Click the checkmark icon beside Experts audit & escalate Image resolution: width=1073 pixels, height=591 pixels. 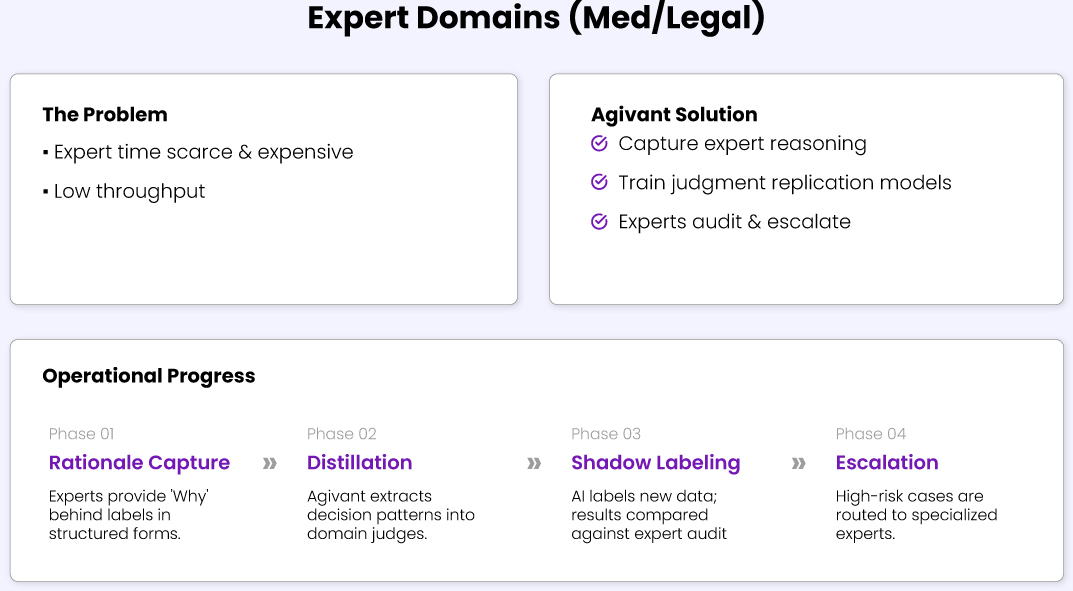point(600,222)
